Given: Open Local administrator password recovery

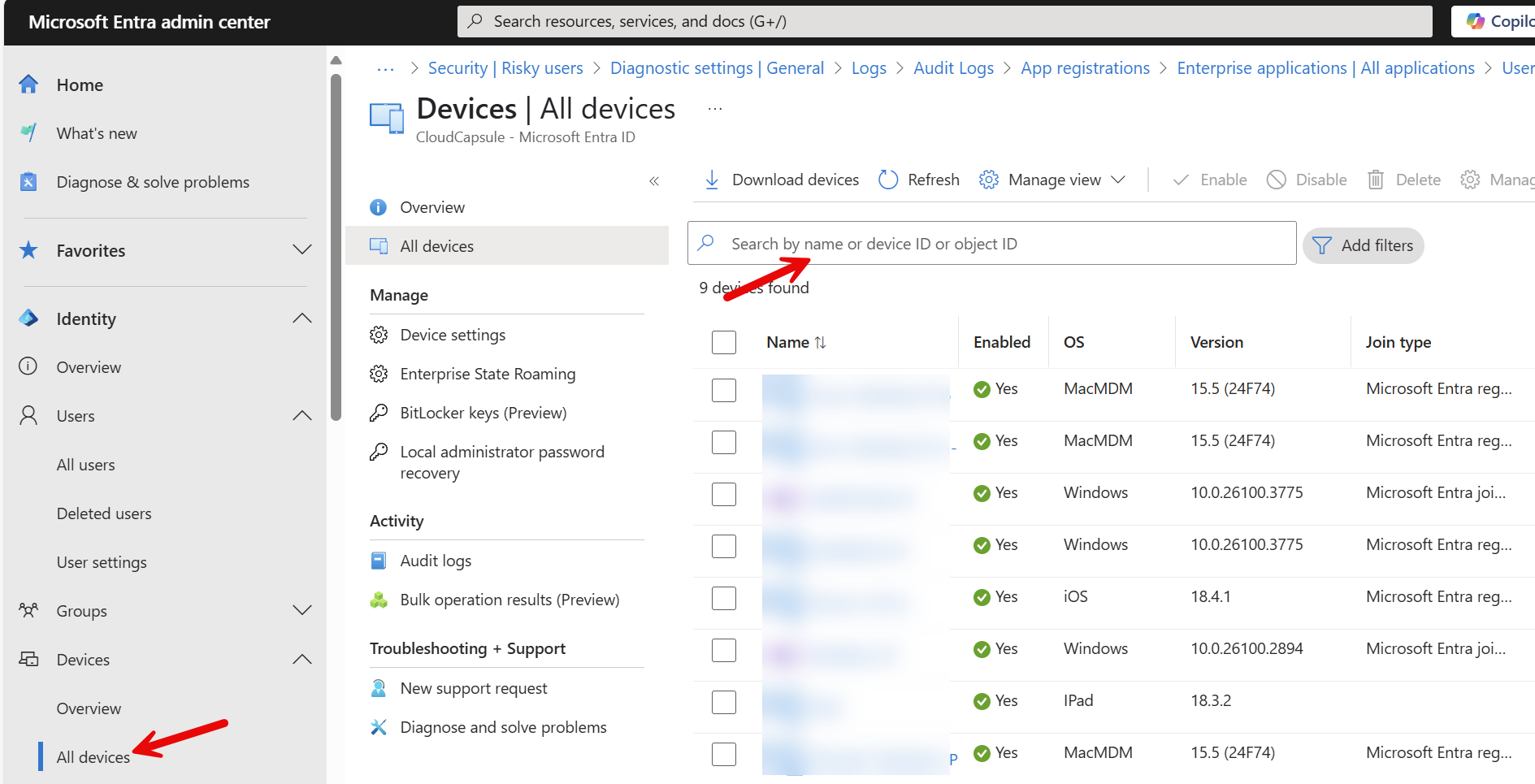Looking at the screenshot, I should (502, 462).
